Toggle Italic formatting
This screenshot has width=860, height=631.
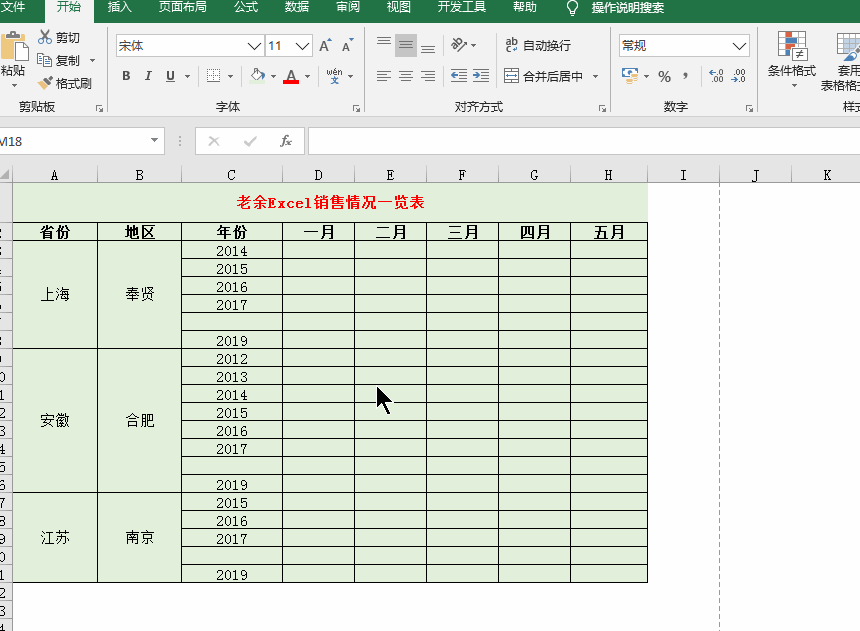(x=148, y=76)
